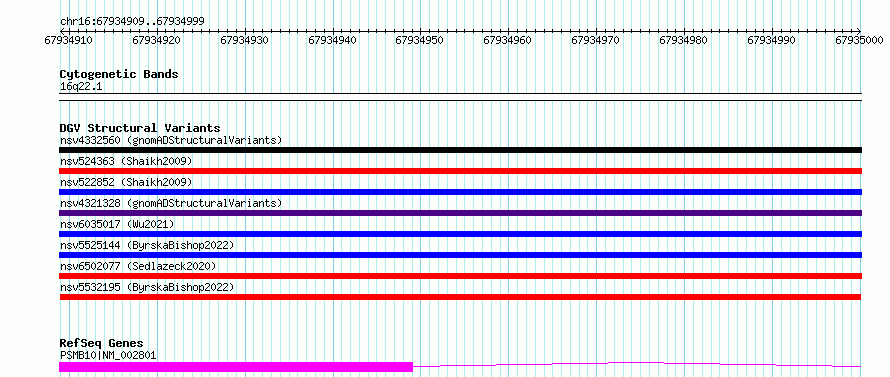Click the red nsv6502077 variant bar

click(460, 276)
